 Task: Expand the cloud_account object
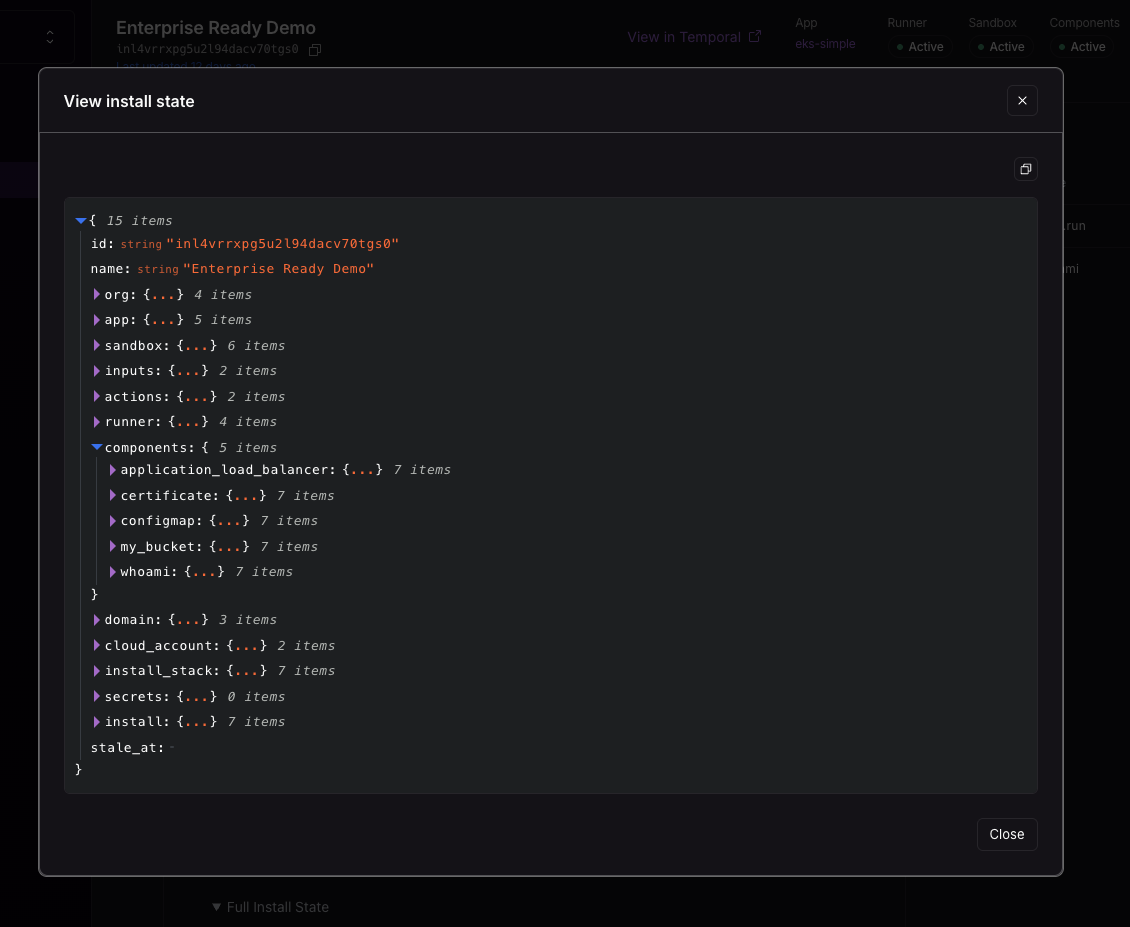[97, 645]
